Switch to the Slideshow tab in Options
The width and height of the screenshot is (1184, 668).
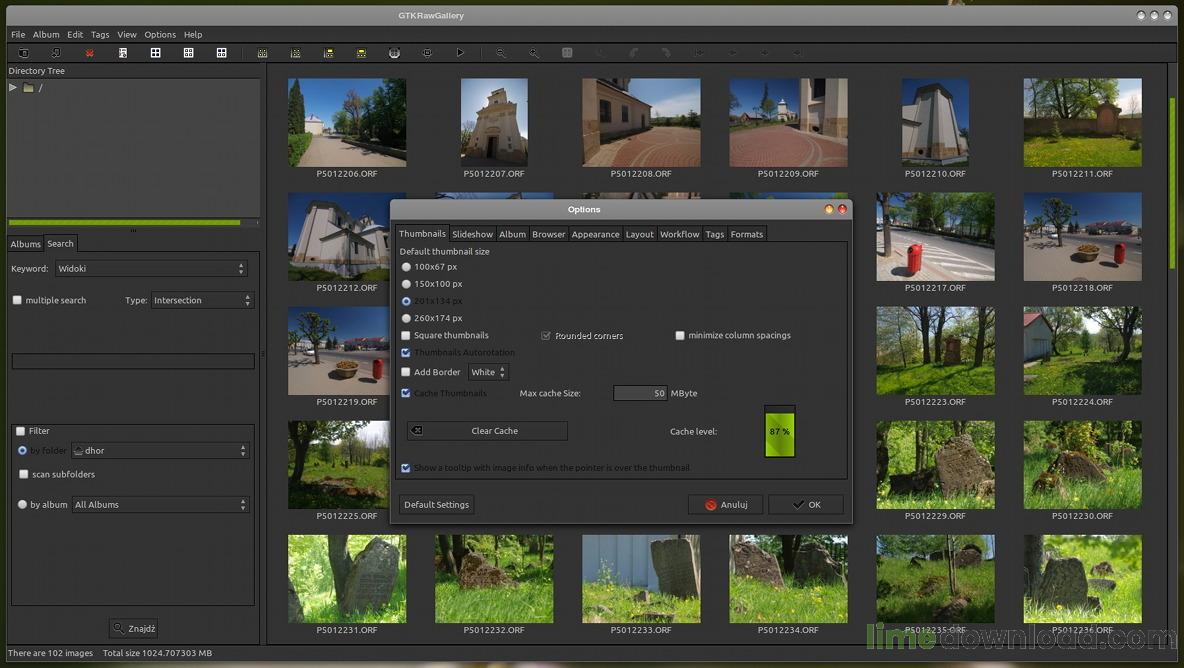pos(472,234)
